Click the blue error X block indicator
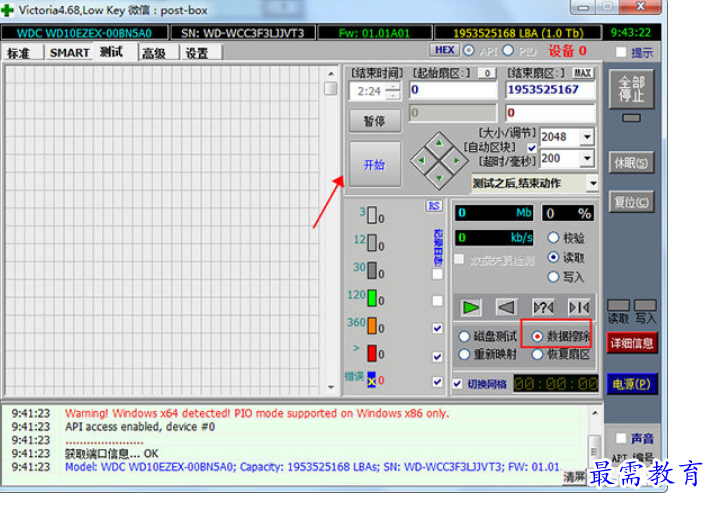 (x=372, y=380)
